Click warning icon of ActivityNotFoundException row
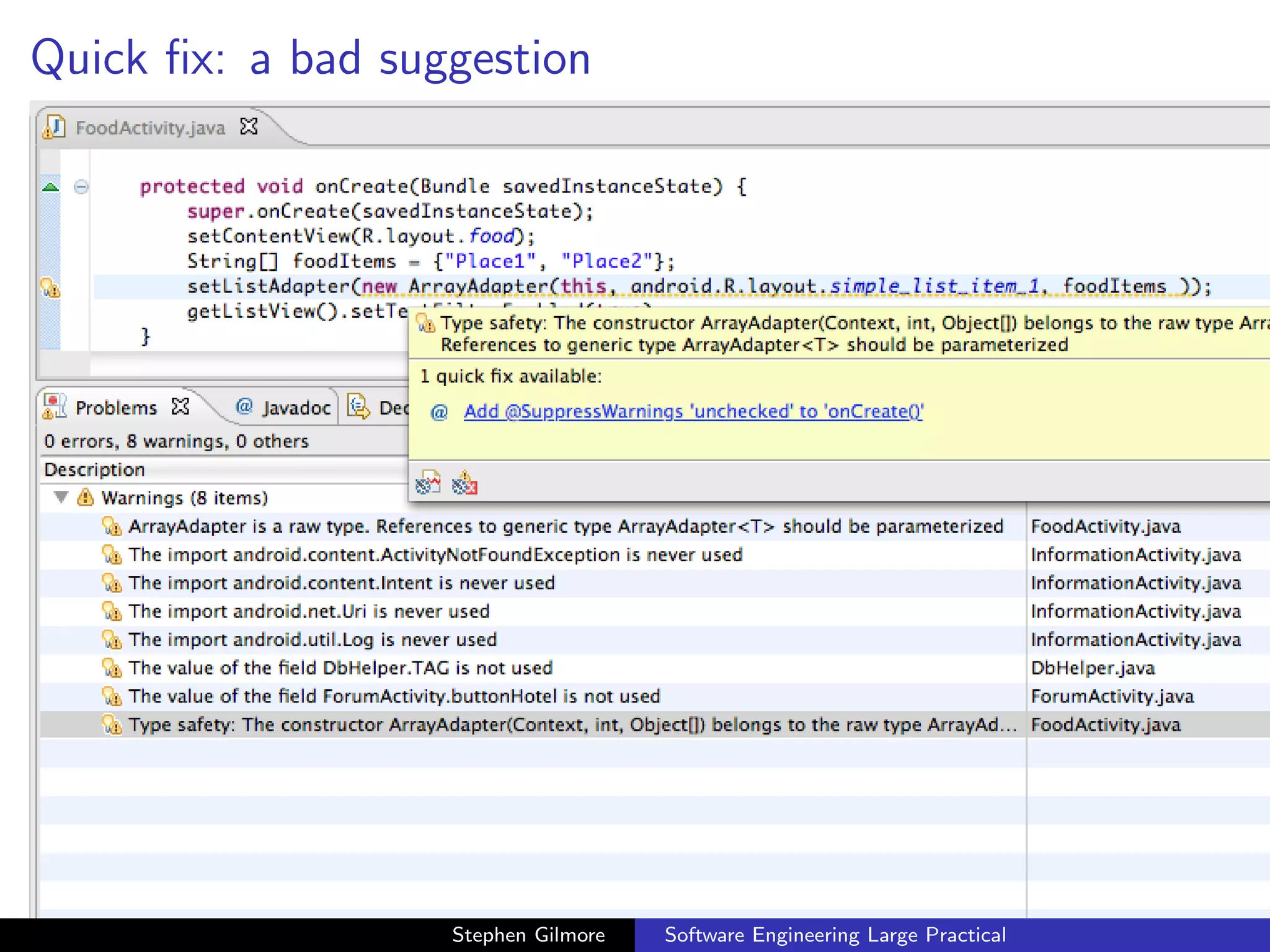This screenshot has width=1270, height=952. 112,555
